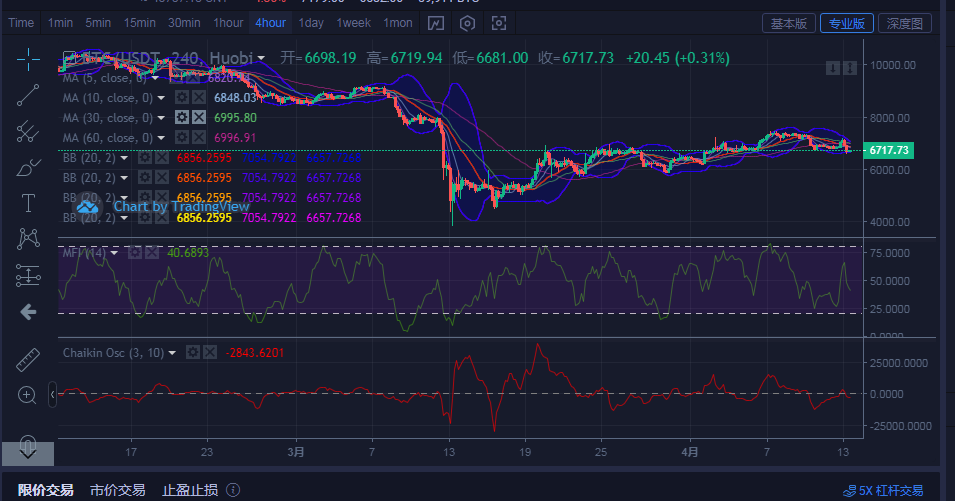Expand the MFI (14) dropdown arrow
The height and width of the screenshot is (501, 955).
click(x=115, y=253)
